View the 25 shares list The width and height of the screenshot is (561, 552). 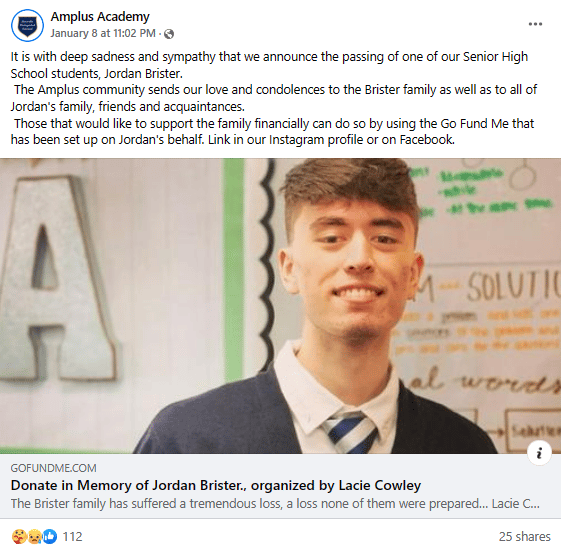tap(525, 537)
